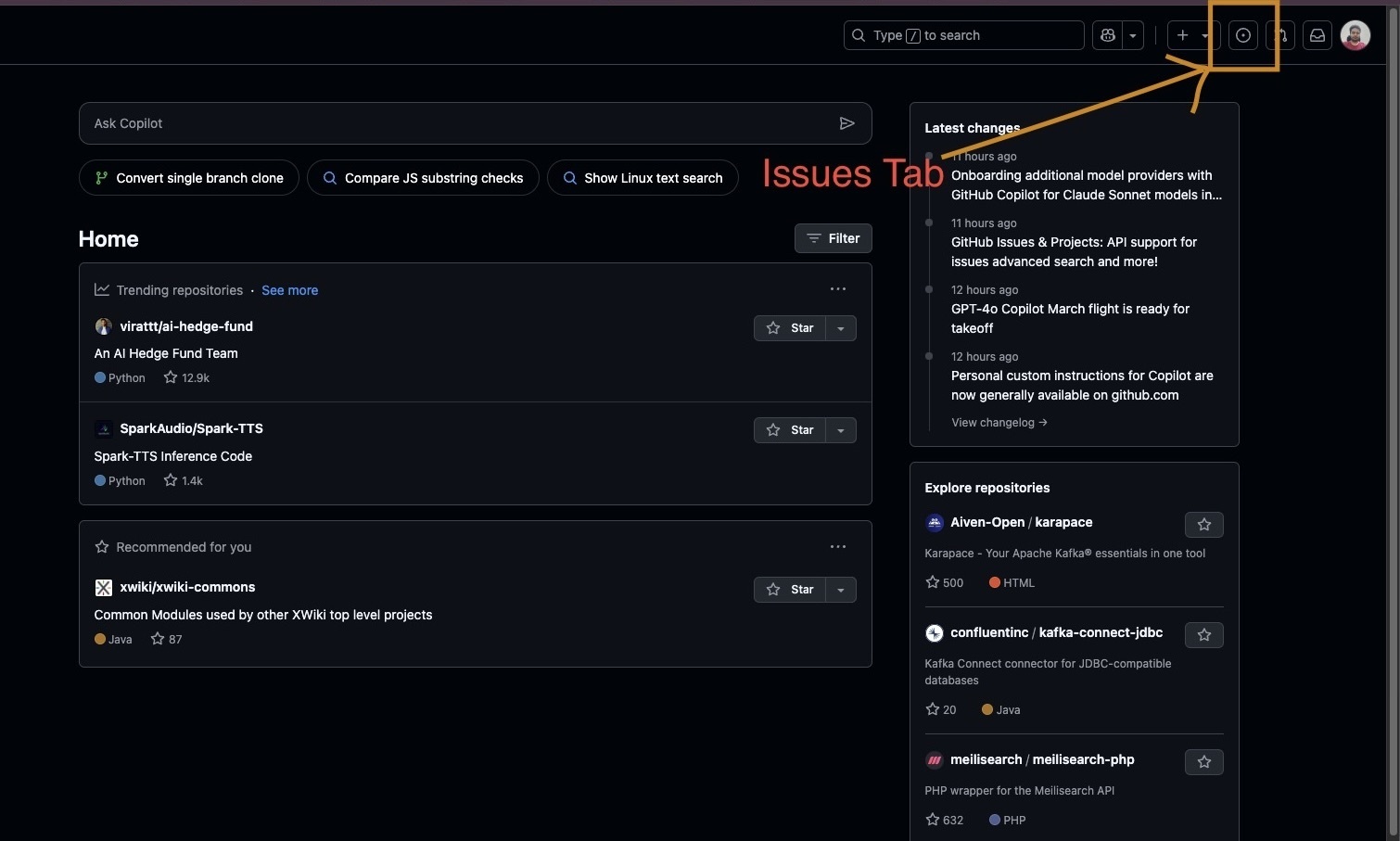1400x841 pixels.
Task: Open SparkAudio/Spark-TTS repository
Action: click(x=191, y=428)
